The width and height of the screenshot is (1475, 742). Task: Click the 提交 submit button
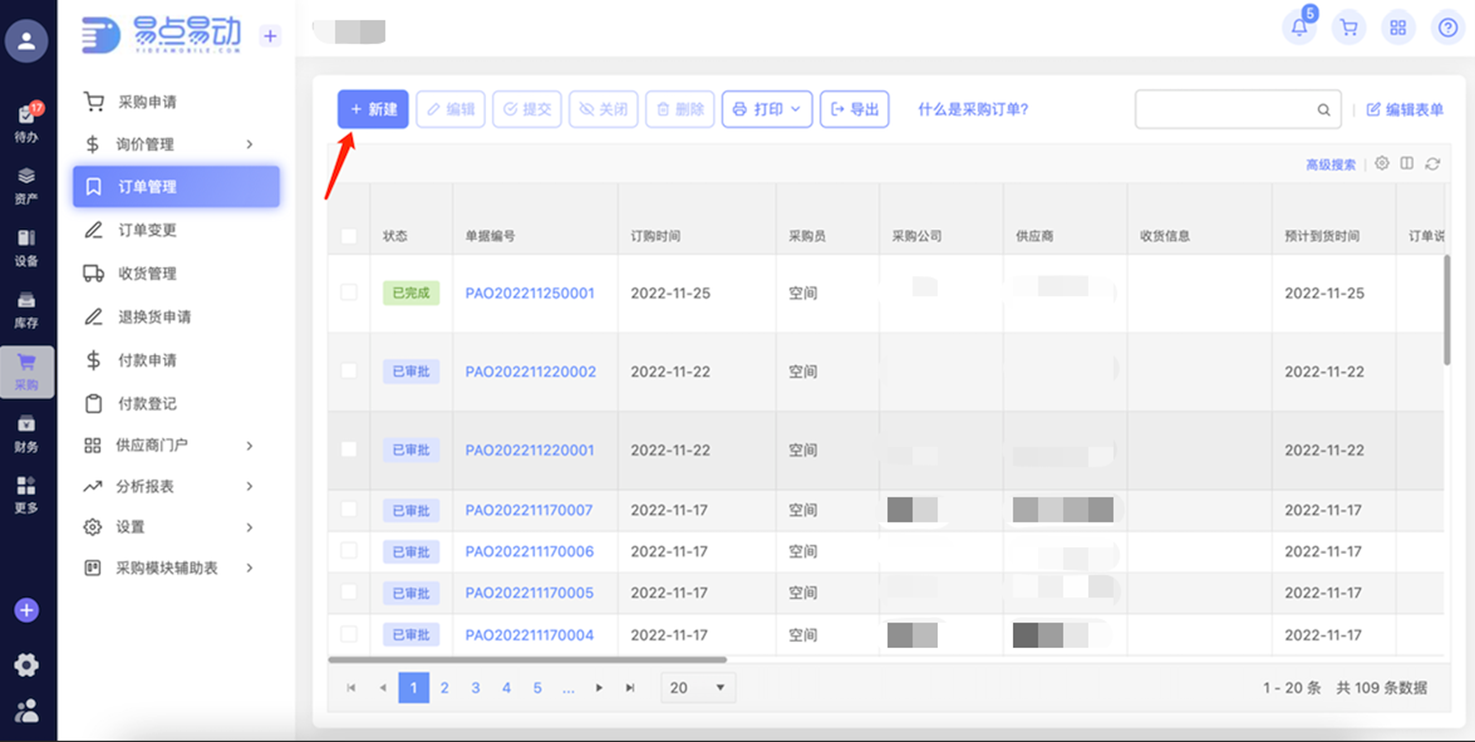(x=527, y=109)
